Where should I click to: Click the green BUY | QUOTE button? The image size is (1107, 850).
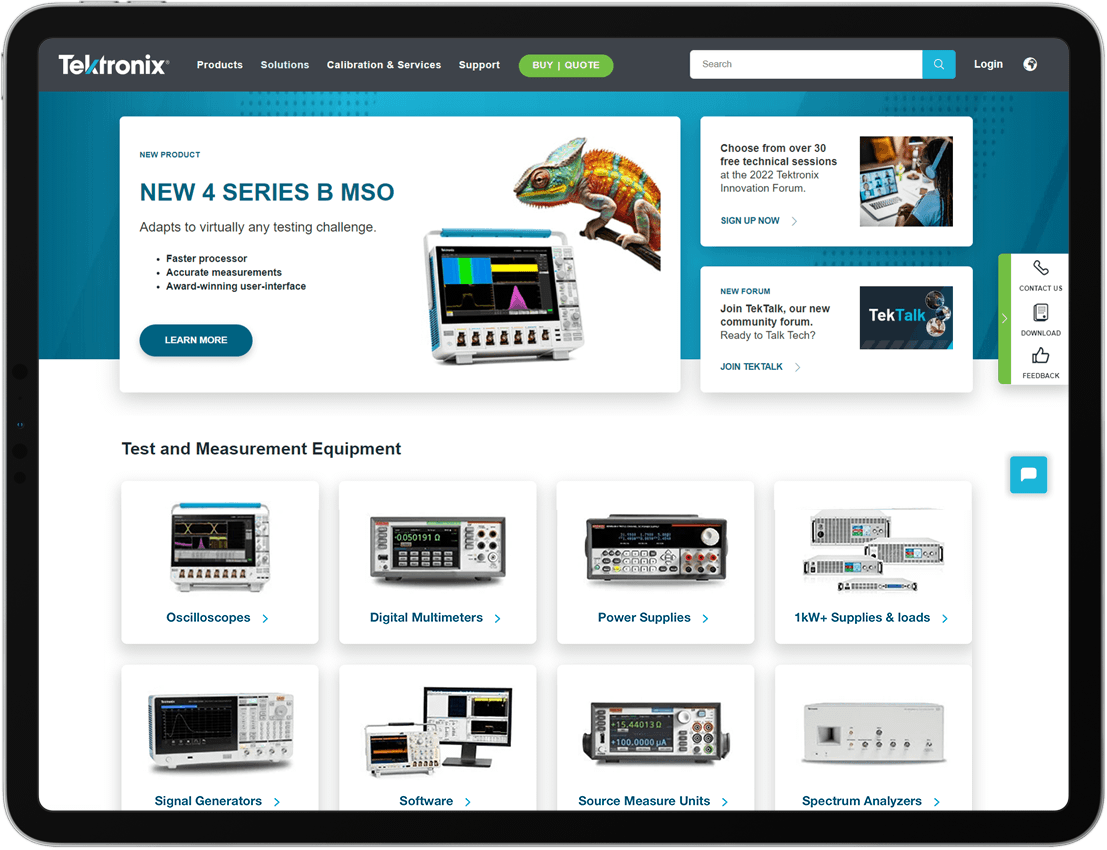pyautogui.click(x=566, y=65)
